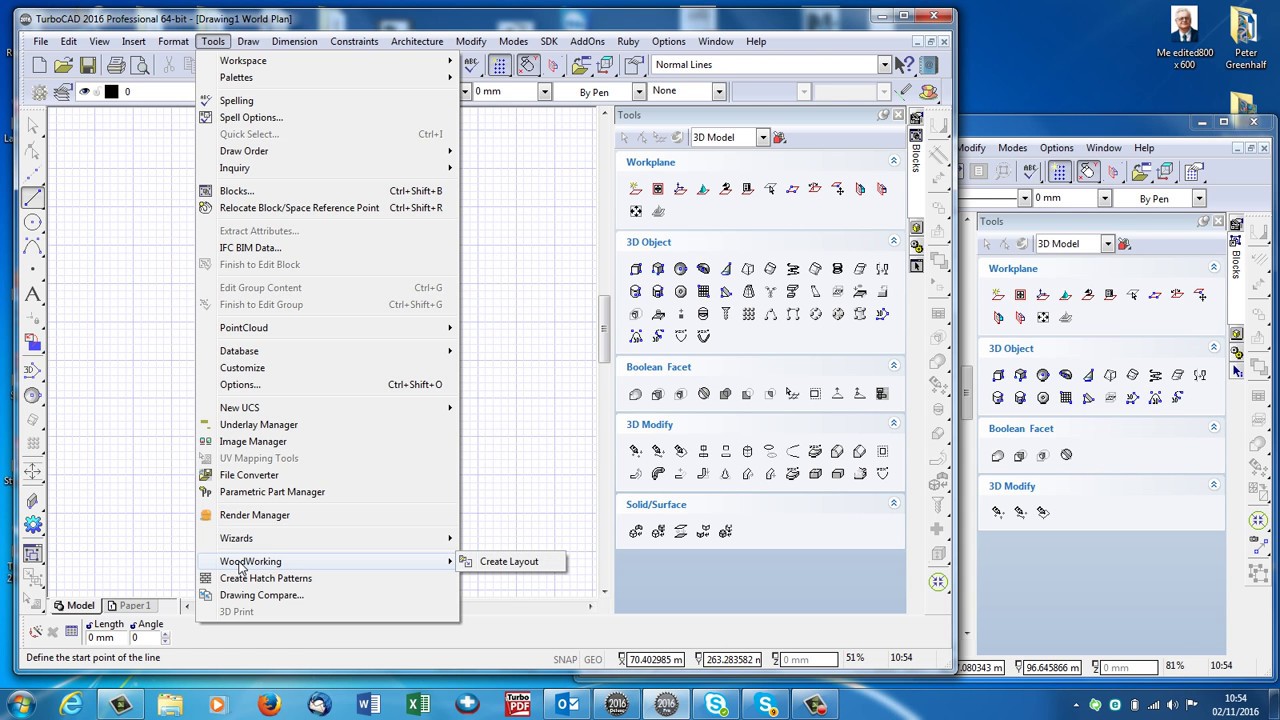Switch to the Paper 1 tab
Viewport: 1280px width, 720px height.
pyautogui.click(x=129, y=606)
